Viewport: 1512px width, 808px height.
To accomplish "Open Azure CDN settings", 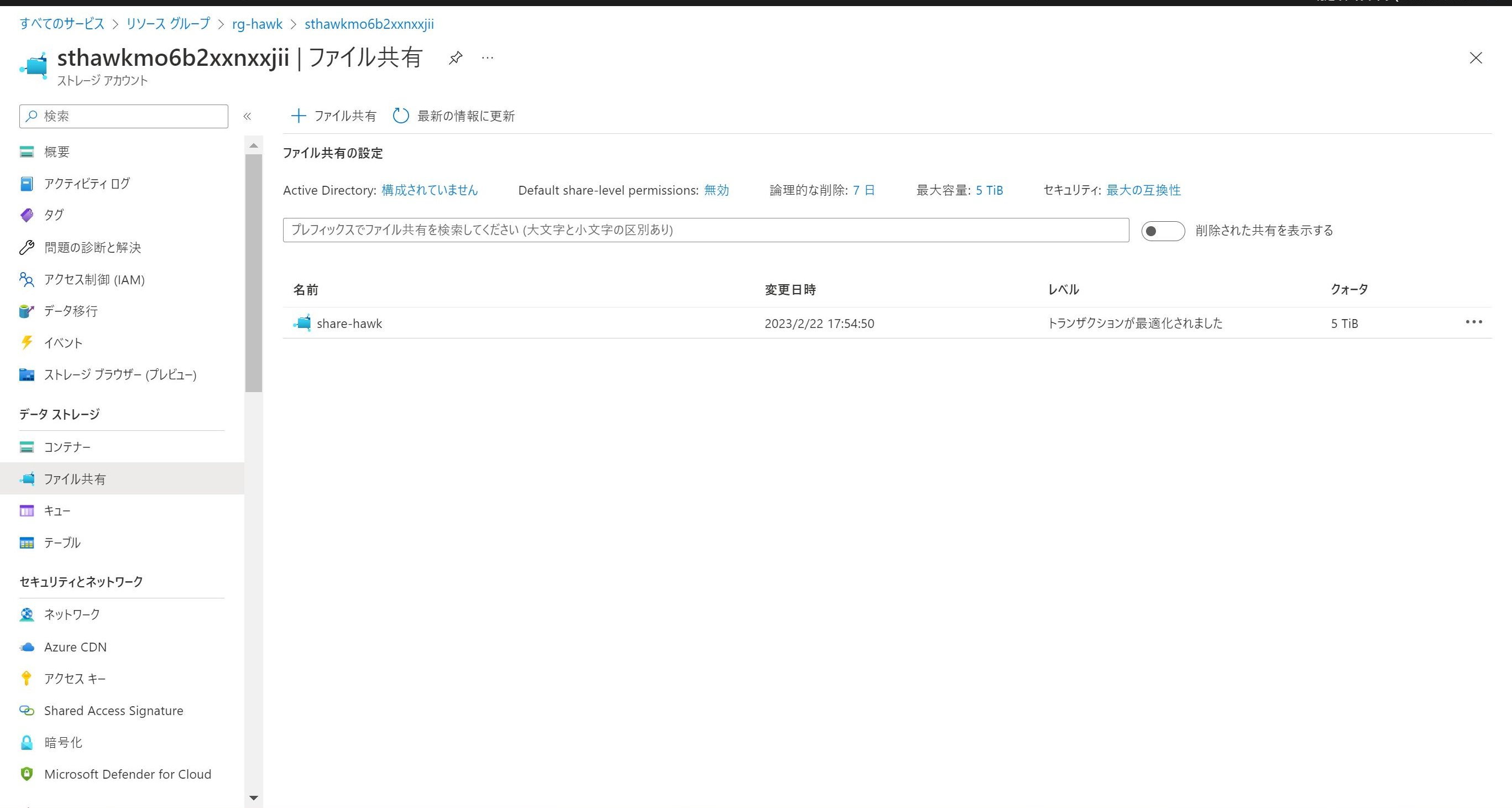I will [x=75, y=647].
